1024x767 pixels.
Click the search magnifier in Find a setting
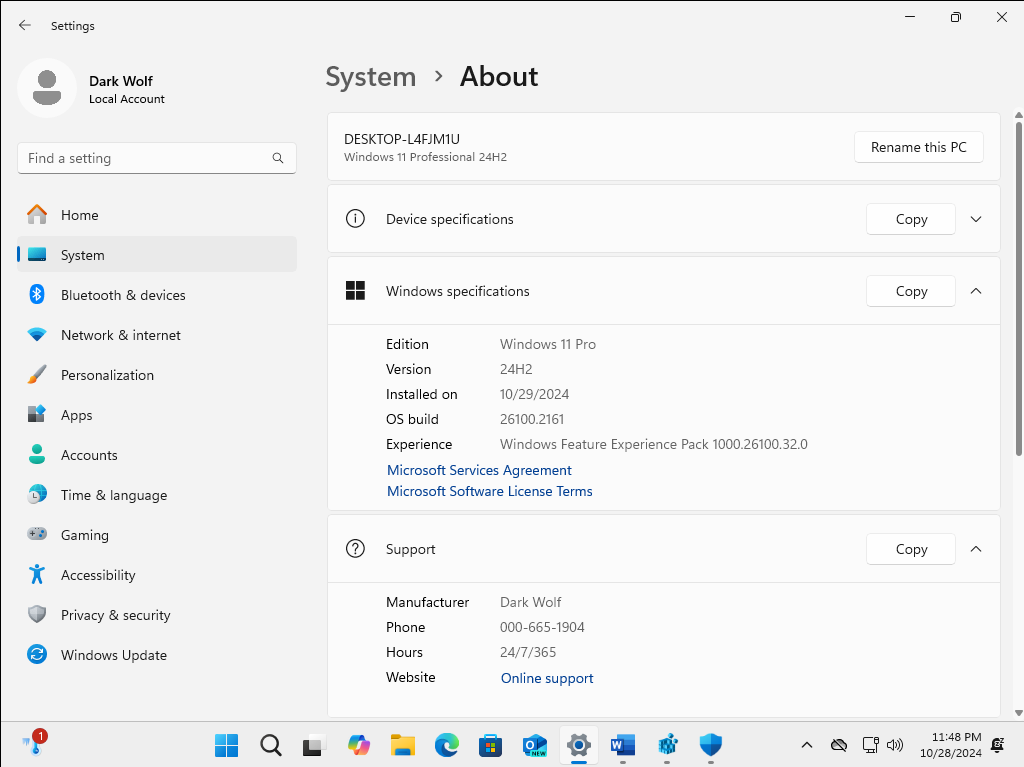tap(278, 158)
